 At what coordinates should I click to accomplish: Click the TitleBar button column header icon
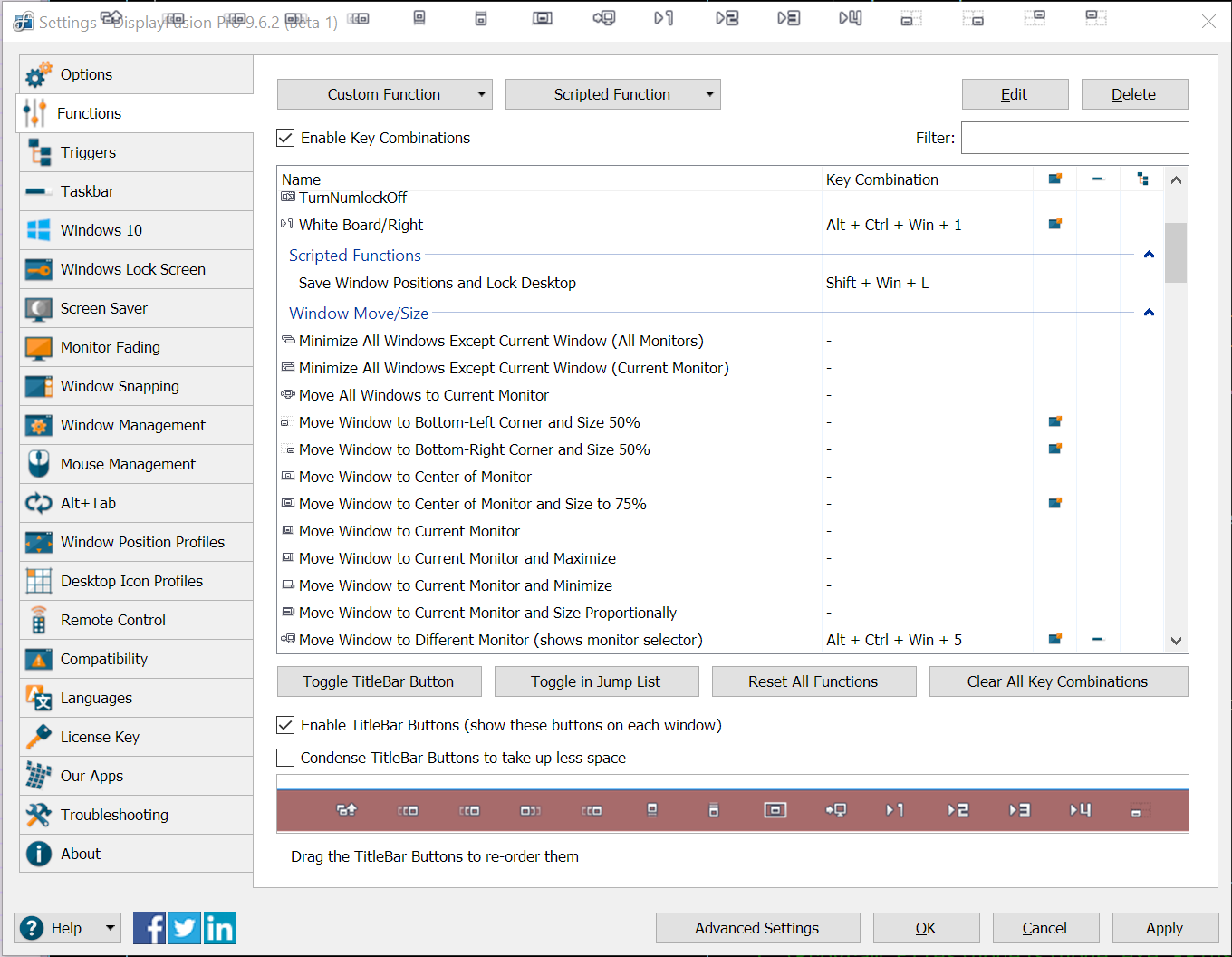(x=1054, y=179)
